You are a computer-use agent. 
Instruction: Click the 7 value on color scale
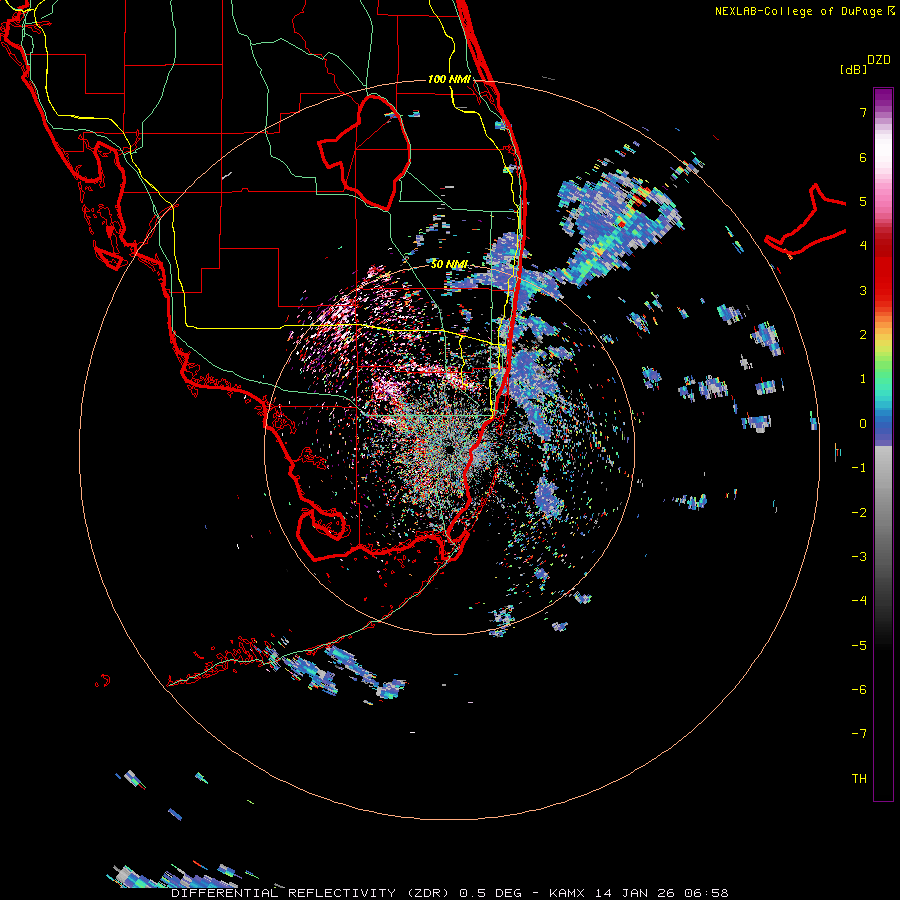(x=863, y=112)
